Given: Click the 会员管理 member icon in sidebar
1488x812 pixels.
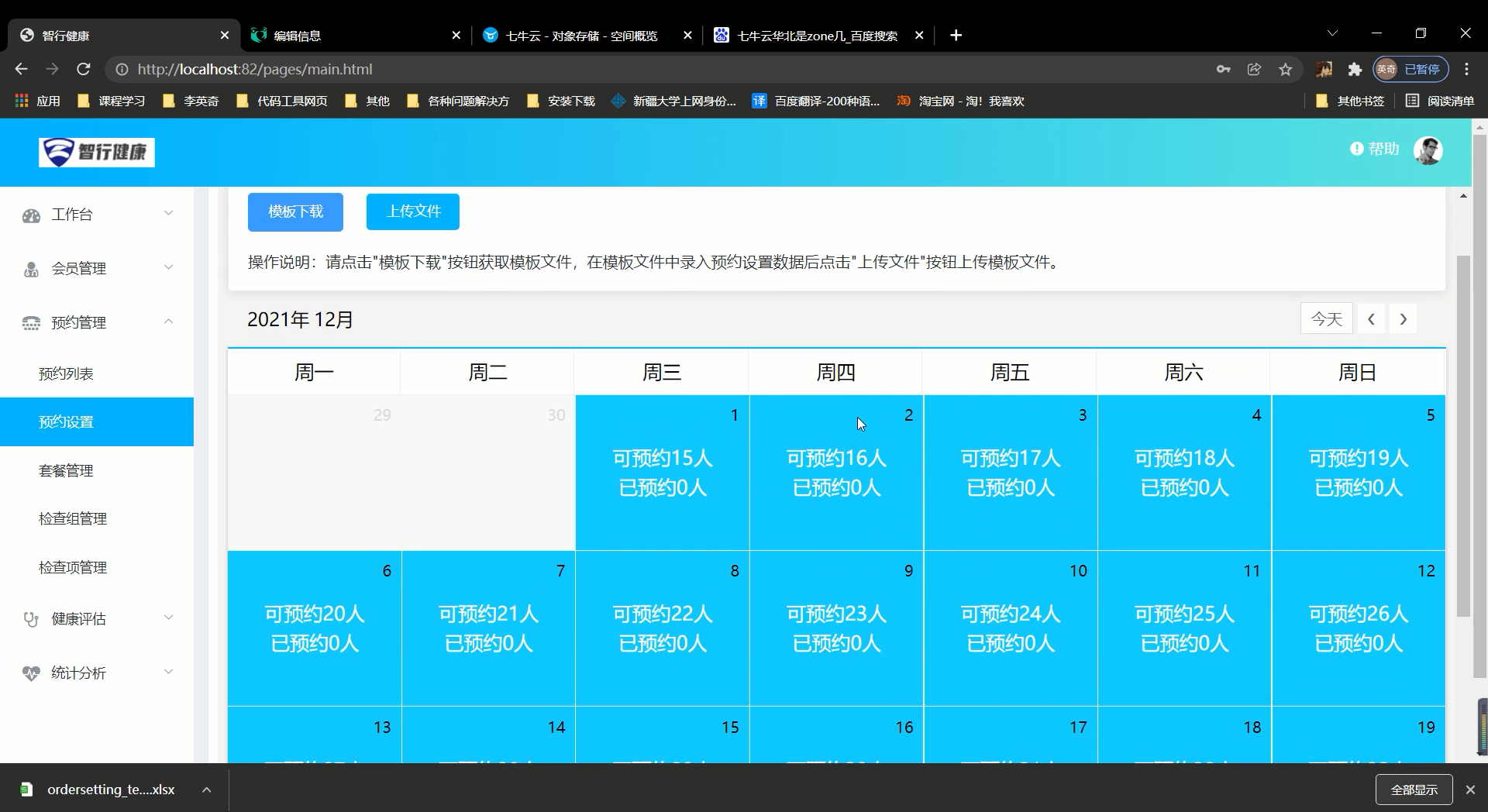Looking at the screenshot, I should point(31,270).
